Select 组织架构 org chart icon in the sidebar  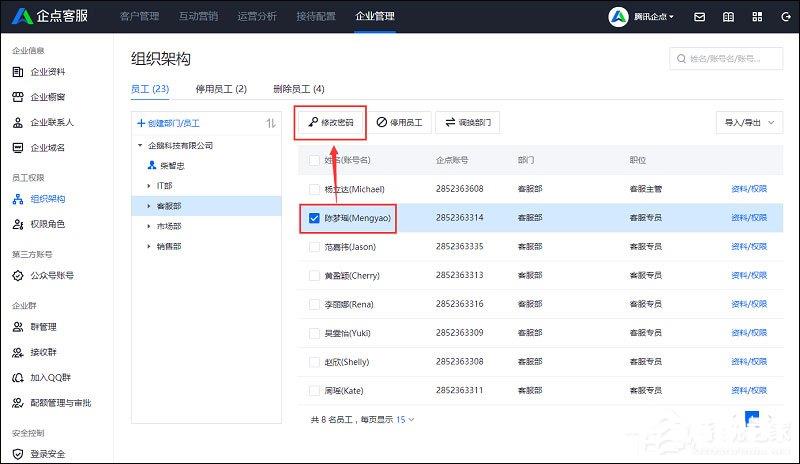coord(18,199)
